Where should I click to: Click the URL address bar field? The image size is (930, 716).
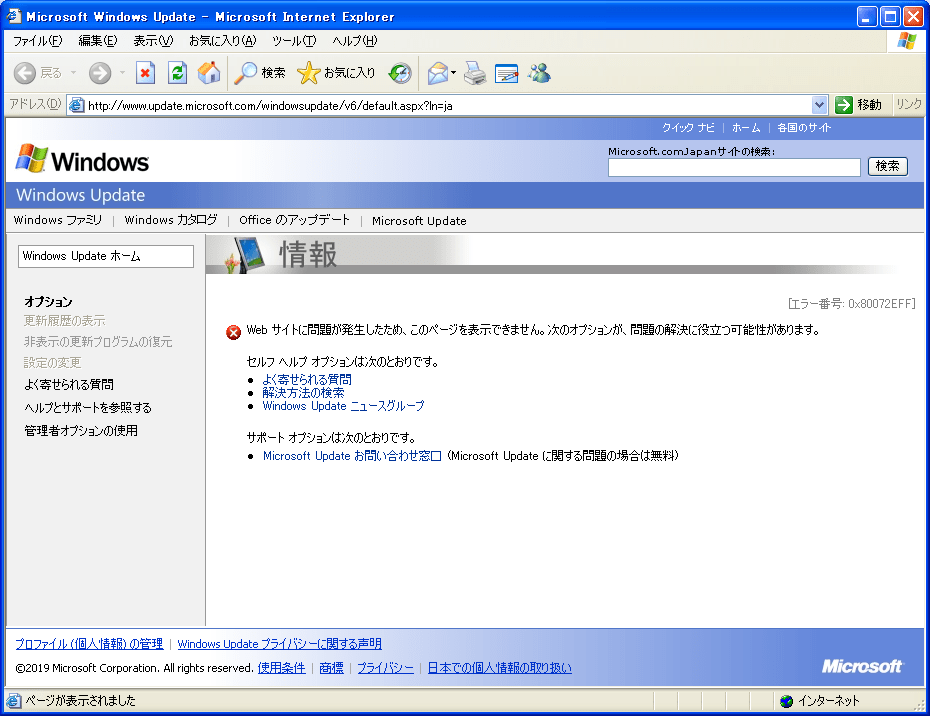pos(448,106)
